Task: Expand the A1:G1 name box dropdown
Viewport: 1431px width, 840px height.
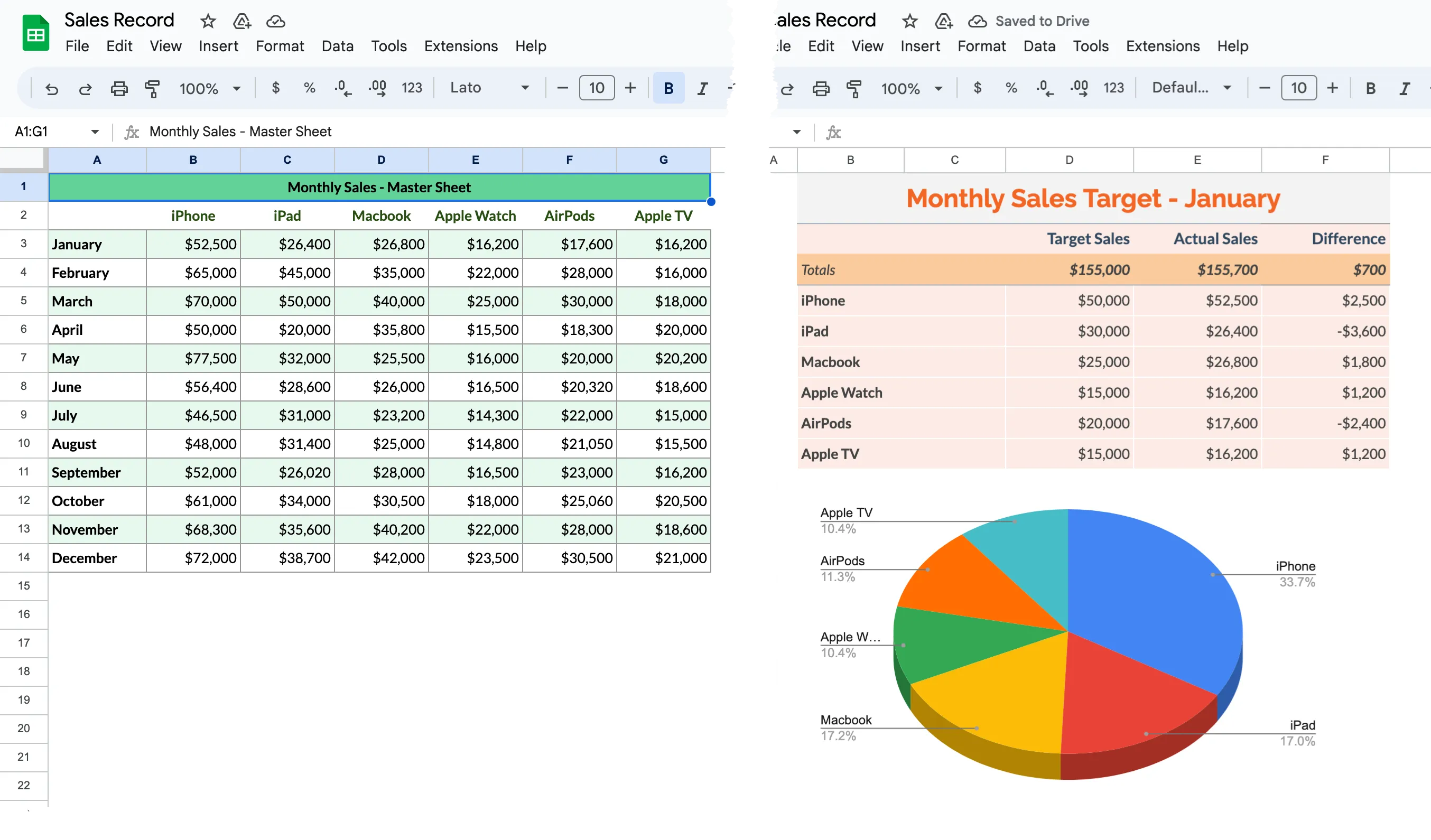Action: [96, 132]
